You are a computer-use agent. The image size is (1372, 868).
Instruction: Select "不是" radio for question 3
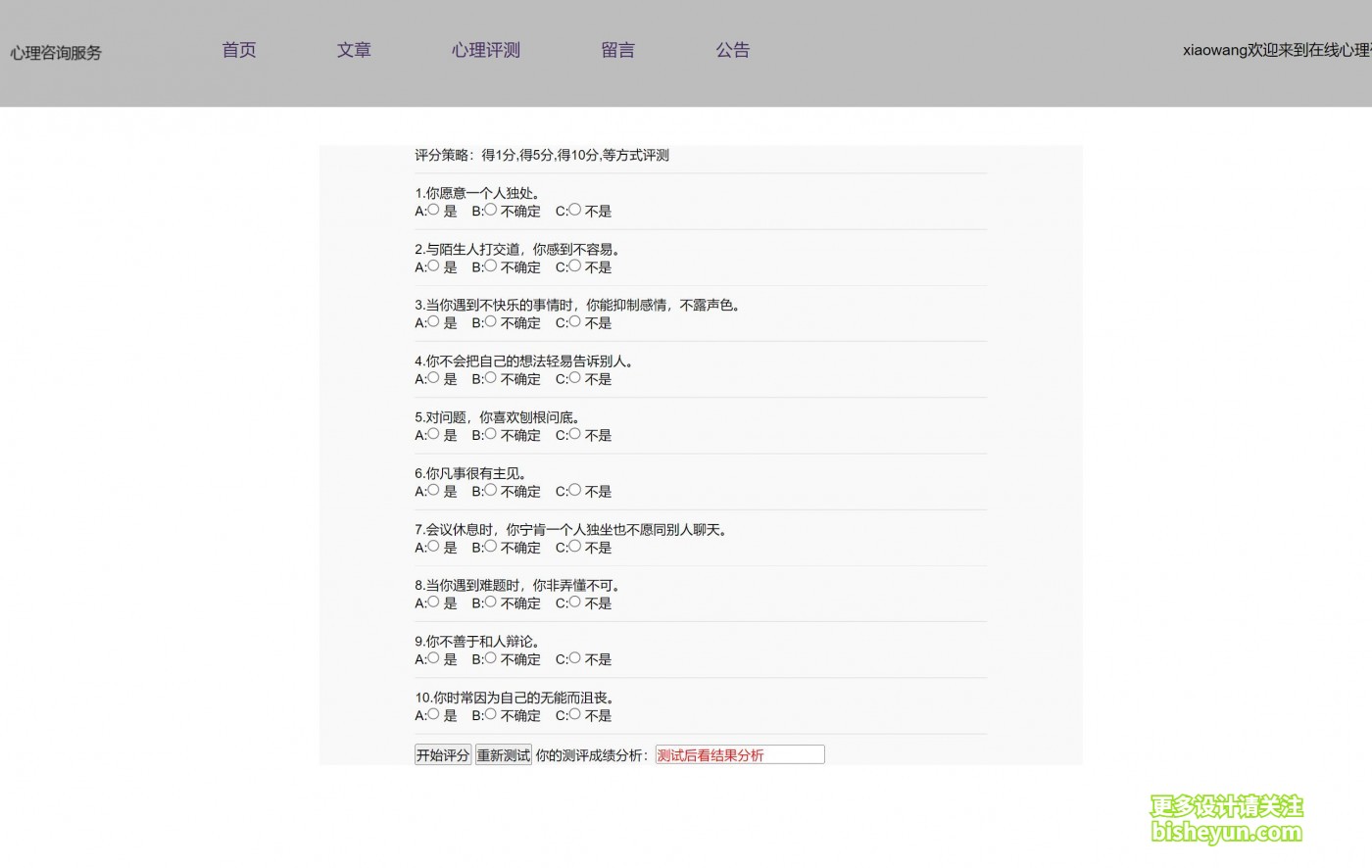572,322
